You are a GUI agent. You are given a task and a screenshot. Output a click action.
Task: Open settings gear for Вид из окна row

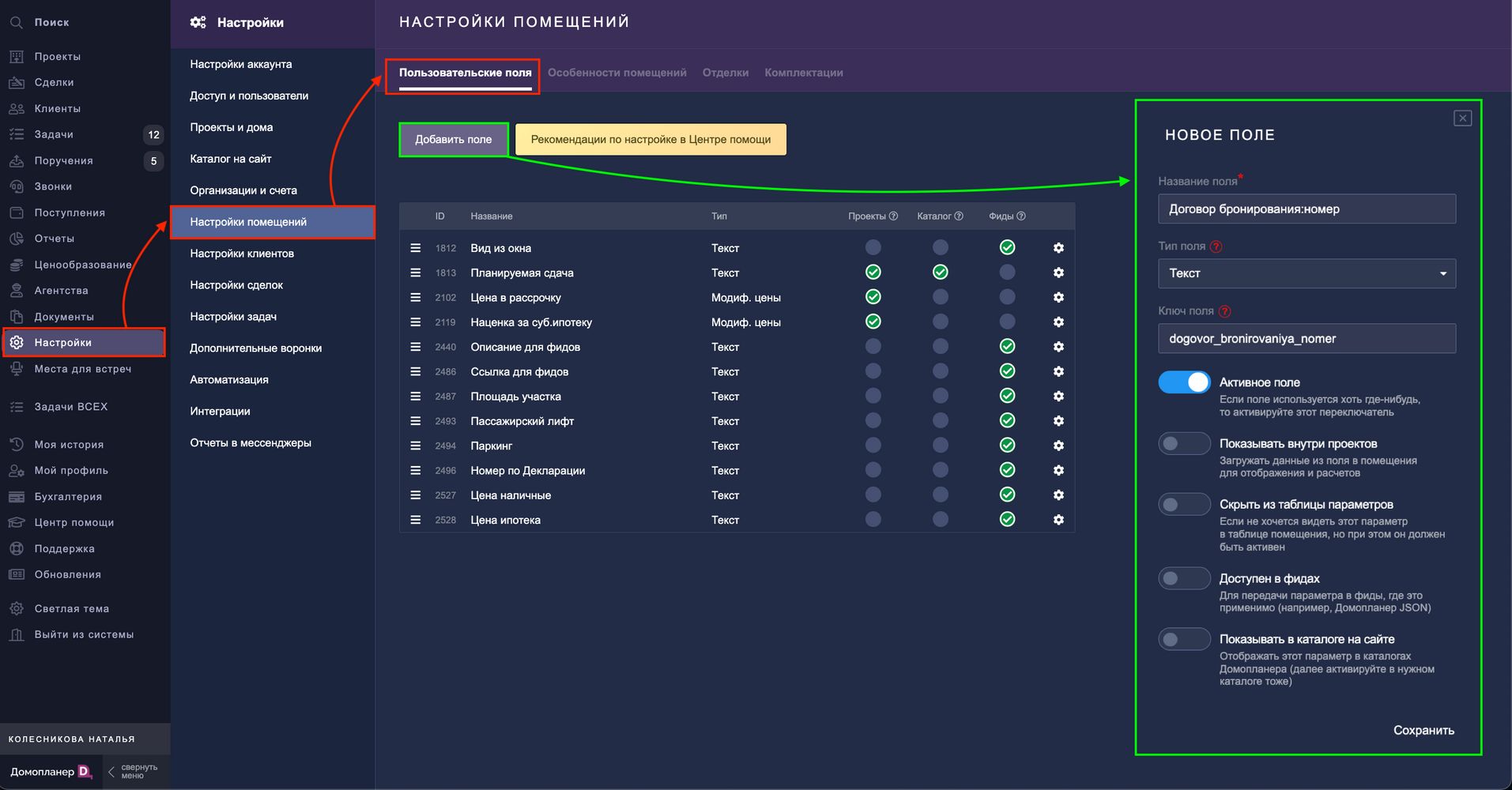point(1058,248)
